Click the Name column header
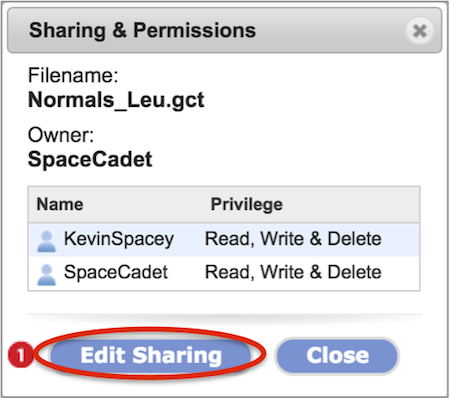This screenshot has width=450, height=398. pos(60,204)
